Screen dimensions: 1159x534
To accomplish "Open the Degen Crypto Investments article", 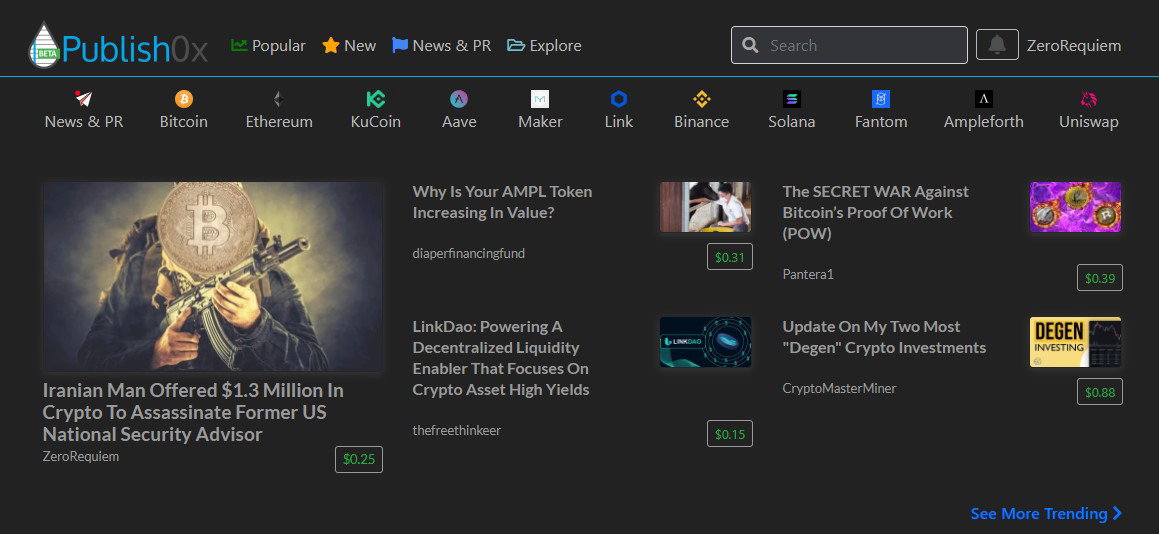I will click(x=884, y=337).
